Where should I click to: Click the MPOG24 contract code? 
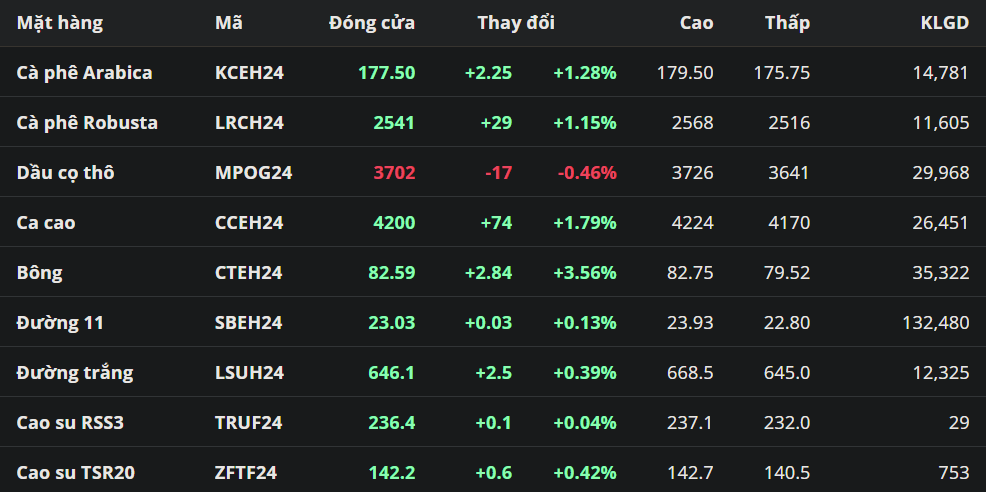[253, 172]
